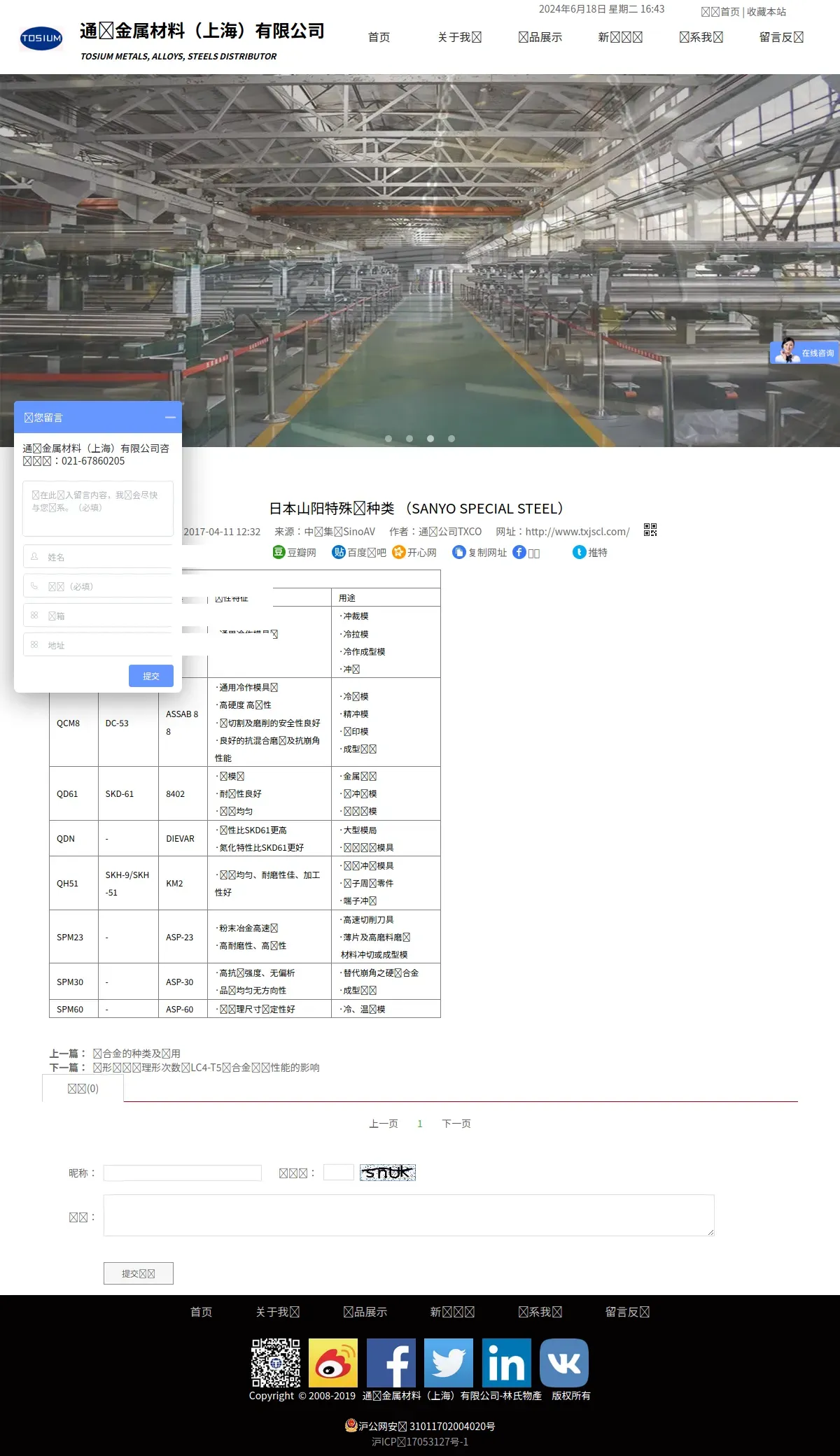Select the second carousel dot indicator

click(x=409, y=439)
